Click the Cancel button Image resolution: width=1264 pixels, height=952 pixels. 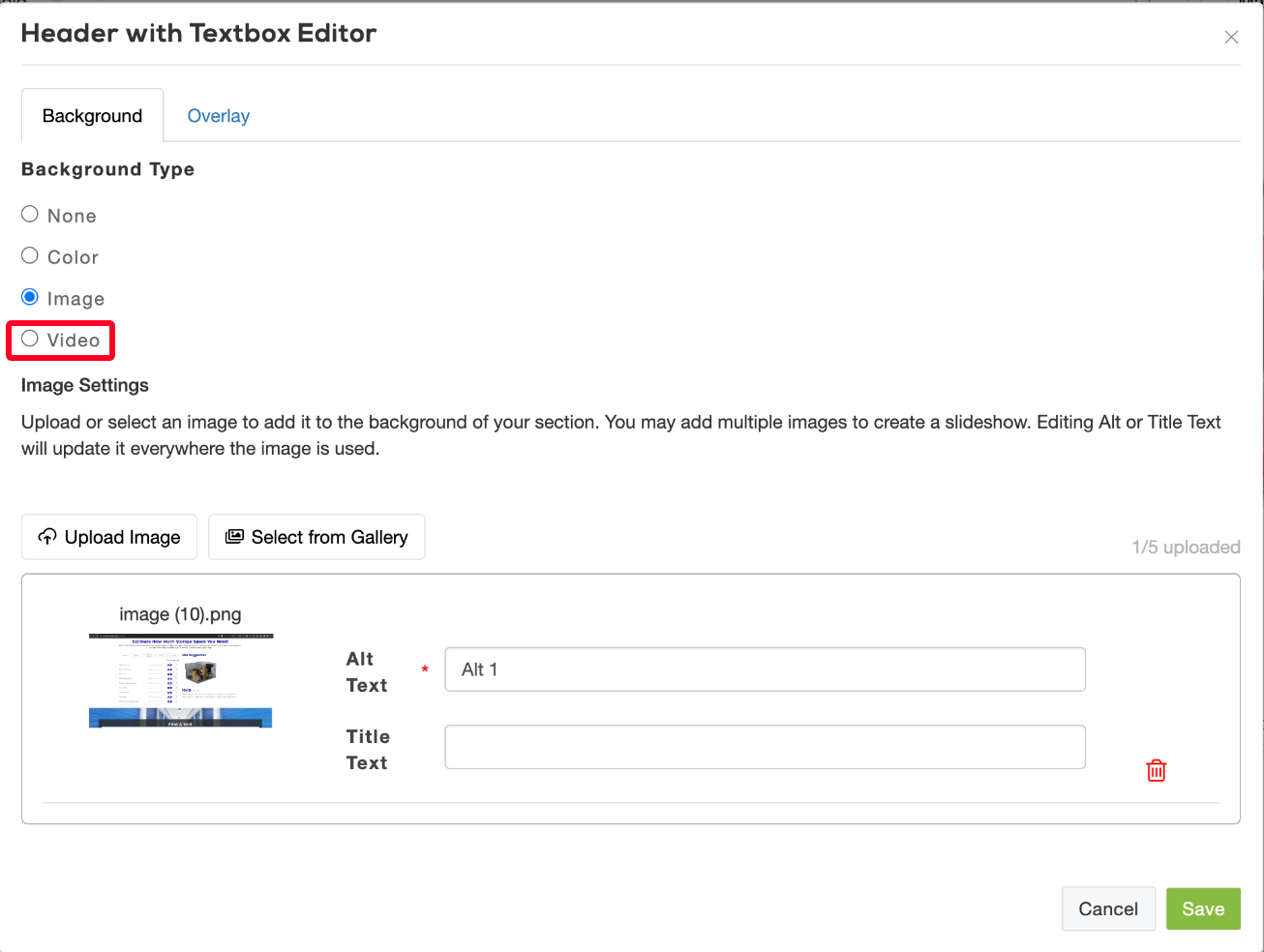click(1107, 908)
